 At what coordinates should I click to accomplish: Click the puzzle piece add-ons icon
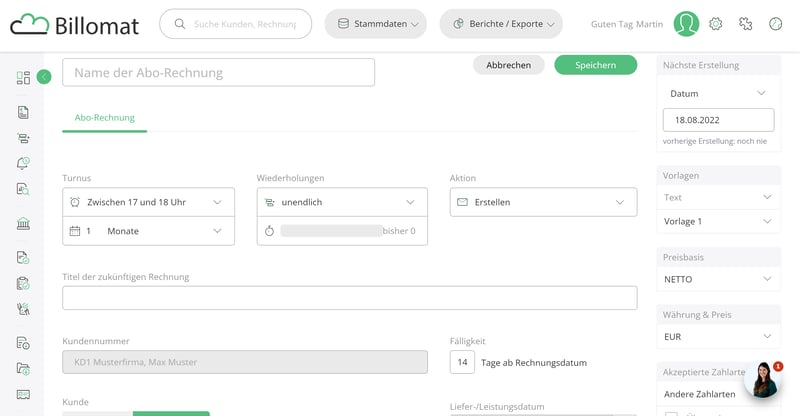click(x=745, y=24)
